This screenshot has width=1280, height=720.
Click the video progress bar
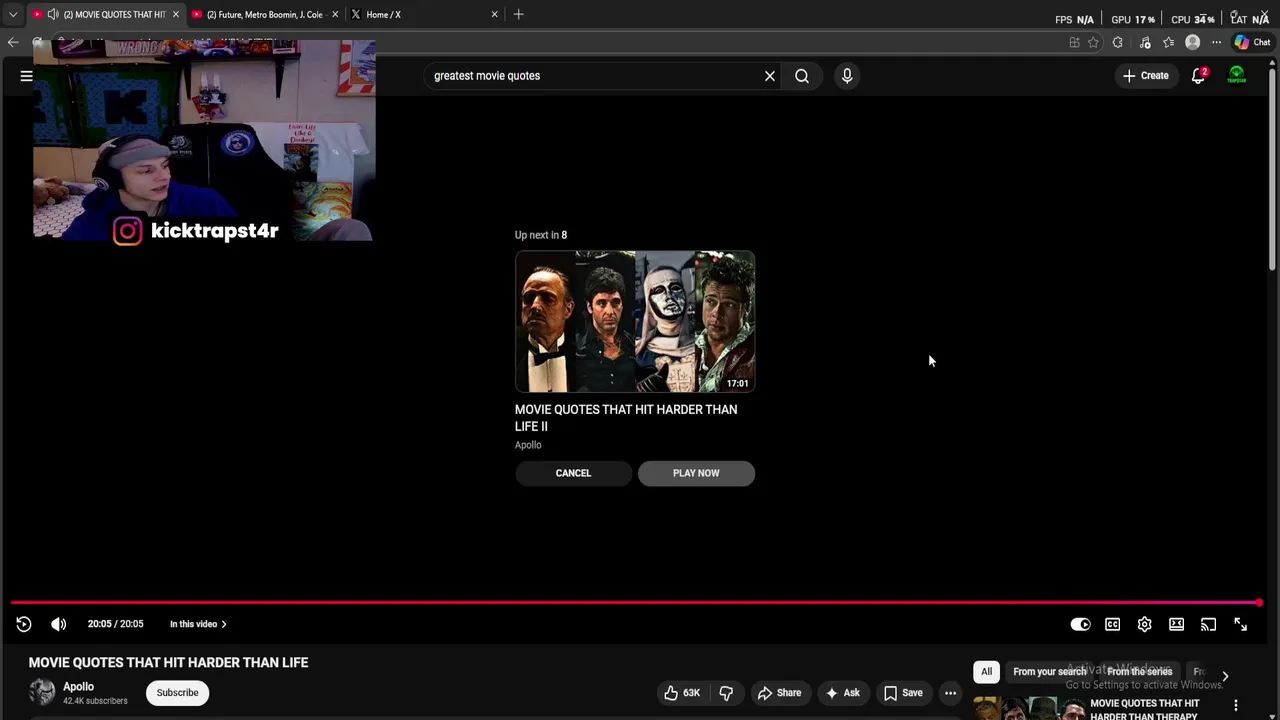636,603
